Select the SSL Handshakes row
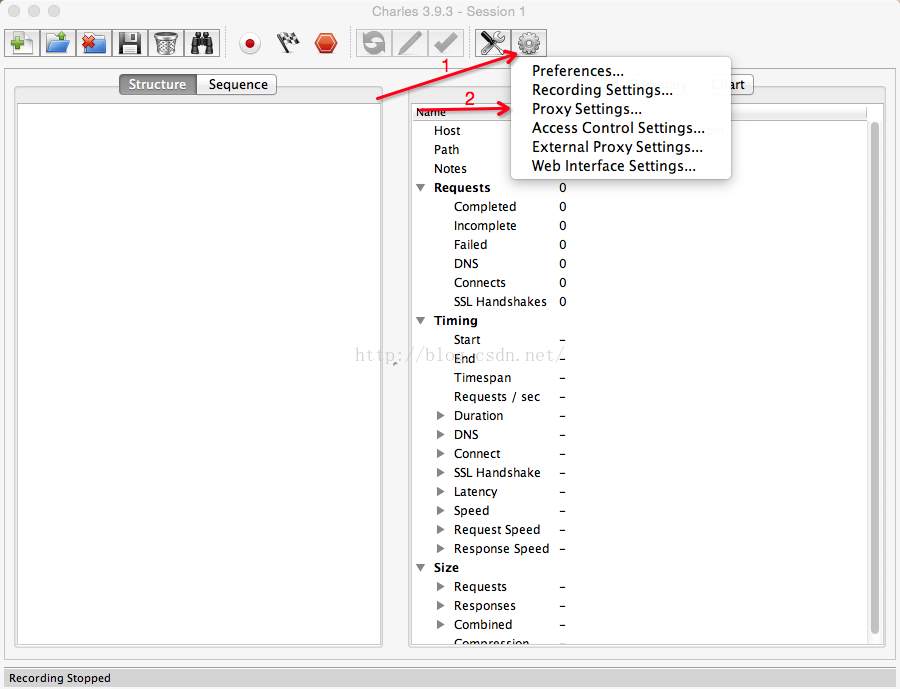The width and height of the screenshot is (900, 689). click(639, 301)
